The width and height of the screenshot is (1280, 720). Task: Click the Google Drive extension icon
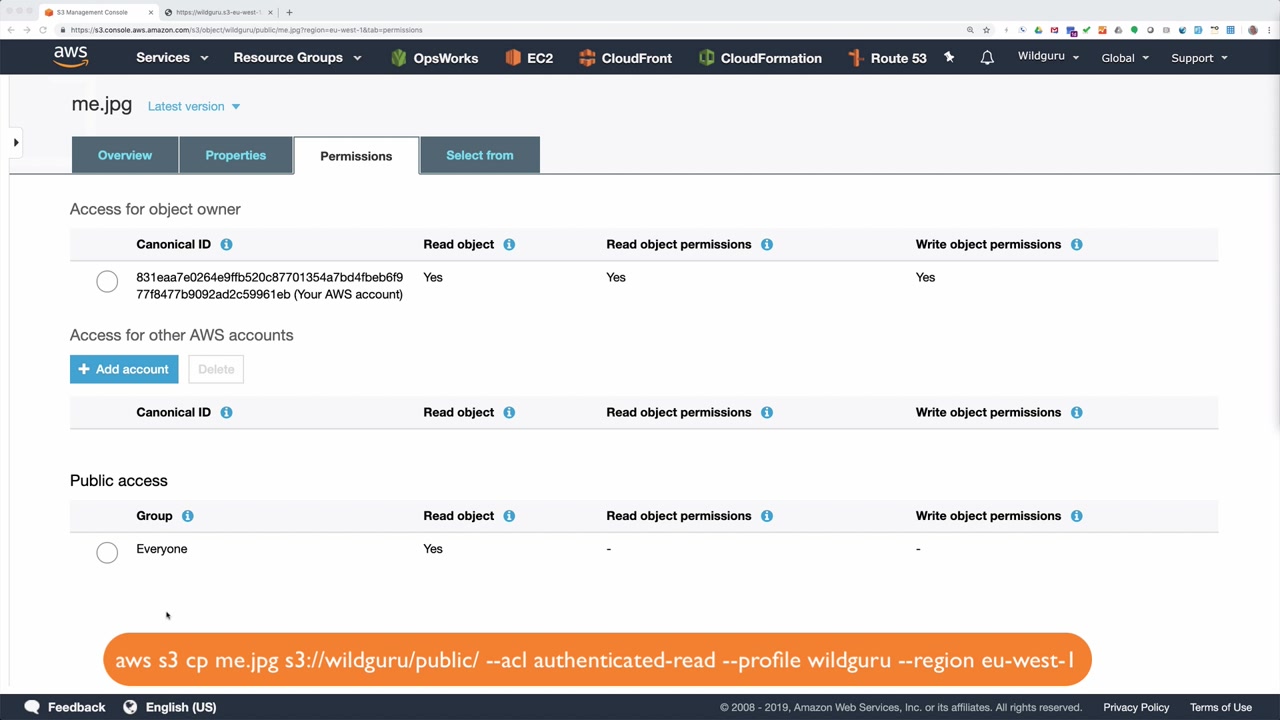pos(1038,30)
